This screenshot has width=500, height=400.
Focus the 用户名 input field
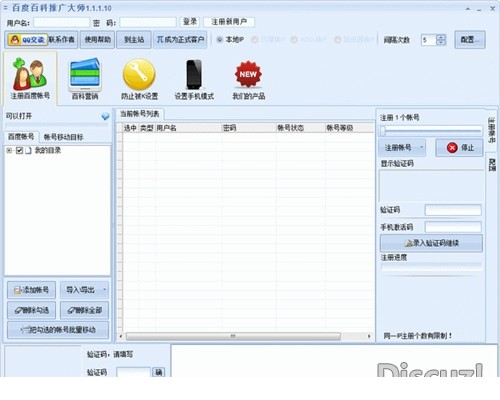(x=61, y=22)
